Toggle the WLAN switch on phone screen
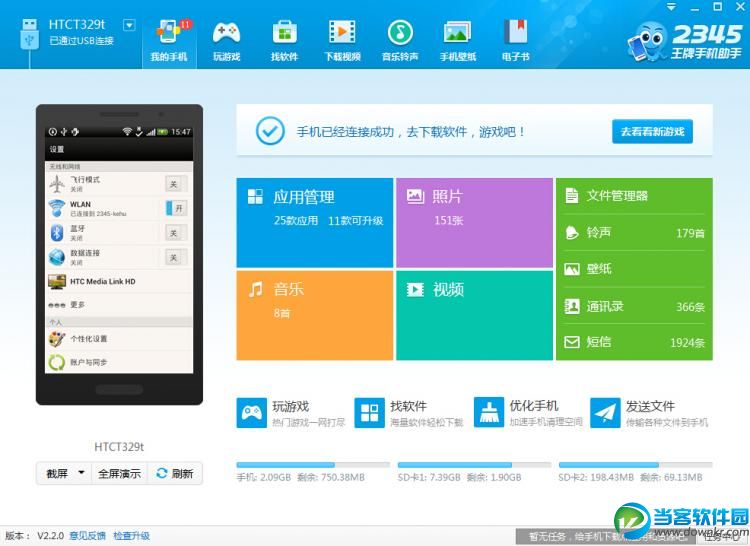The width and height of the screenshot is (750, 546). (x=176, y=208)
